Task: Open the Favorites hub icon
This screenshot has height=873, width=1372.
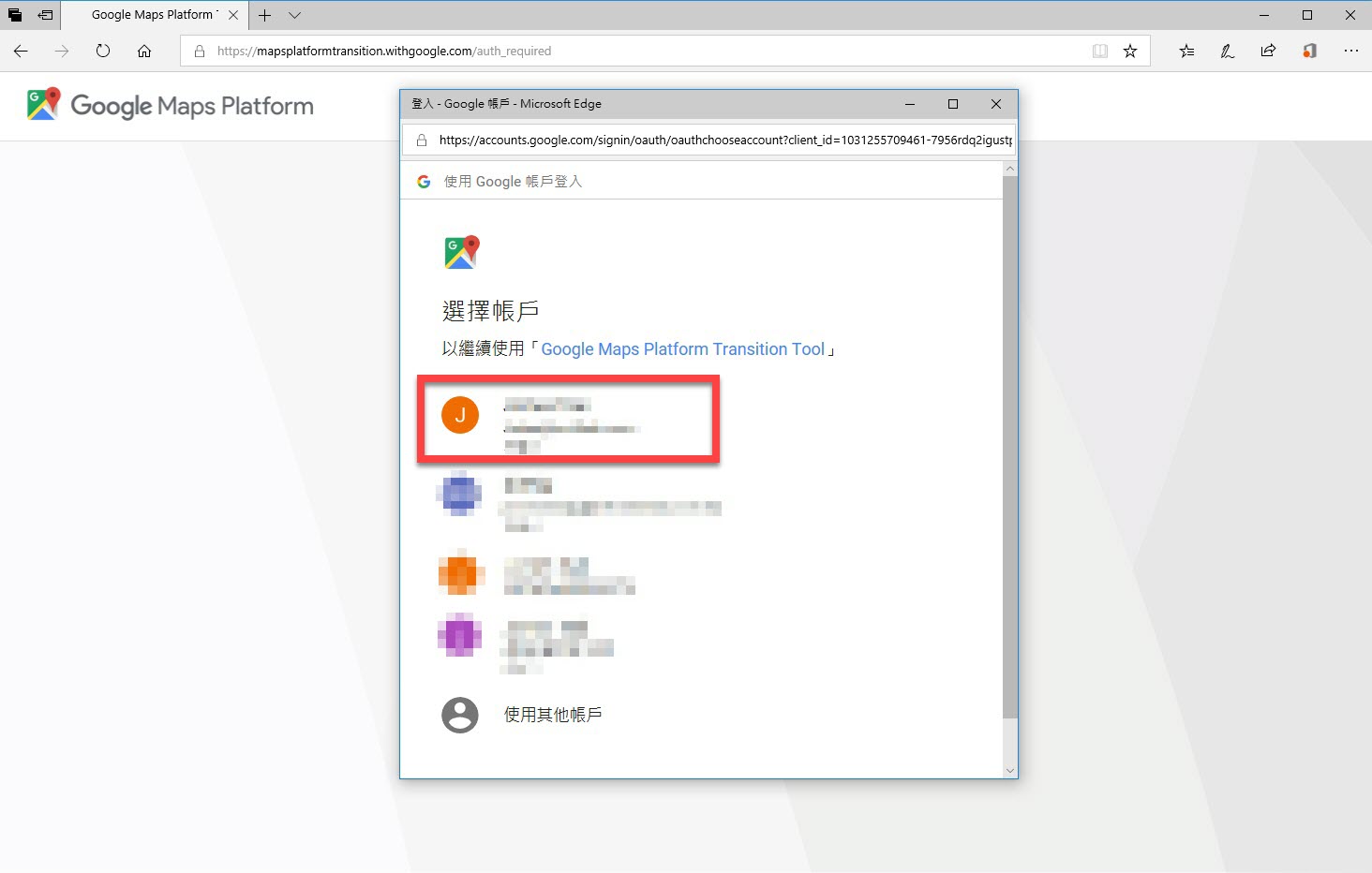Action: [1186, 52]
